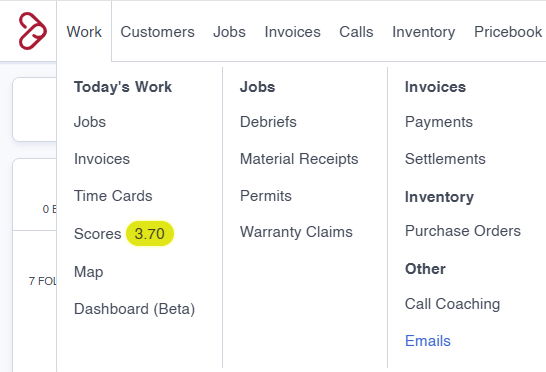Open the Pricebook navigation item
Screen dimensions: 546x372
pyautogui.click(x=508, y=32)
